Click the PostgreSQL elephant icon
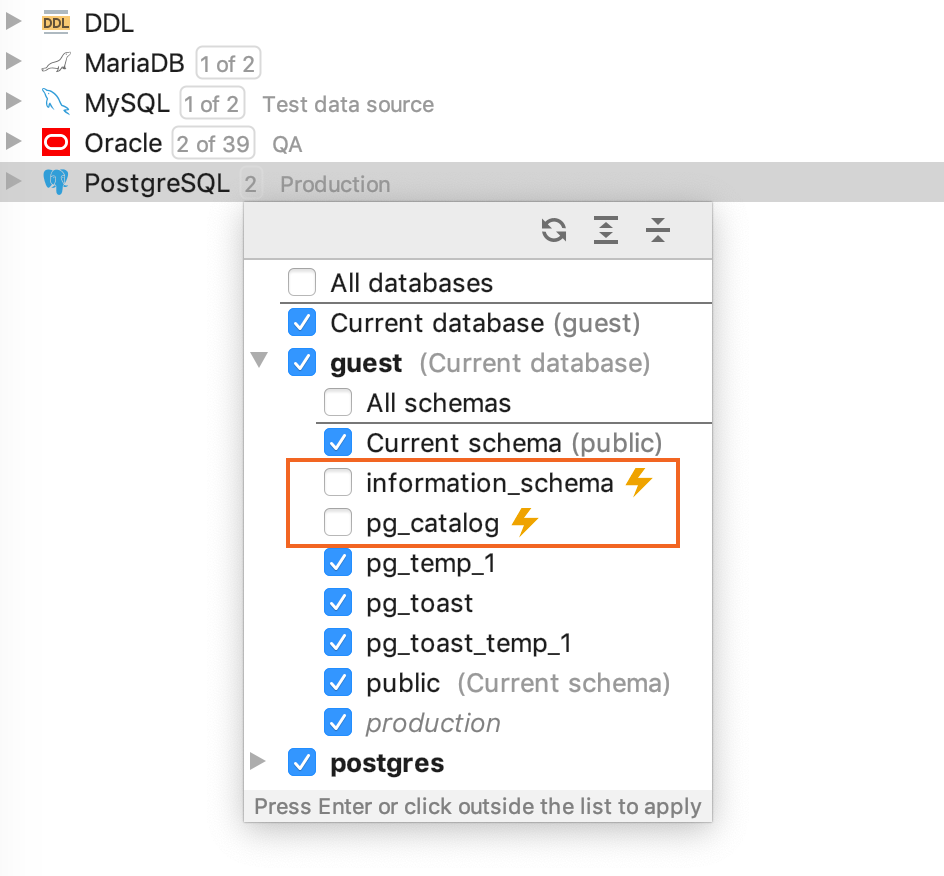The width and height of the screenshot is (944, 876). (56, 183)
